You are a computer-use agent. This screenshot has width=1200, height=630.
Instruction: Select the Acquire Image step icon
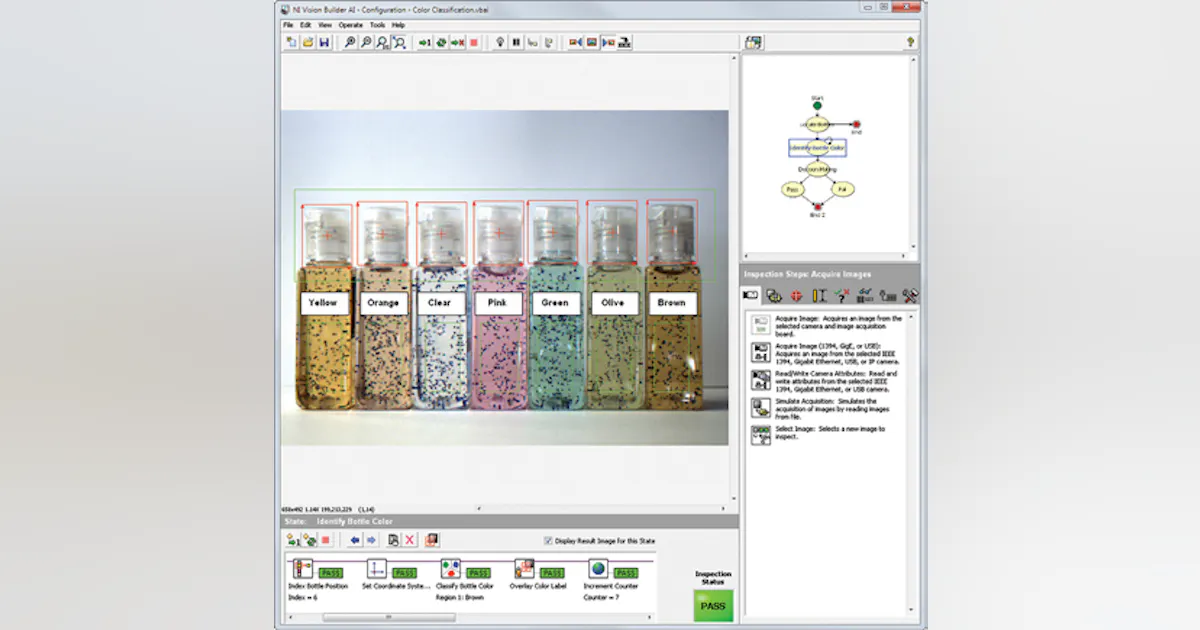tap(761, 324)
